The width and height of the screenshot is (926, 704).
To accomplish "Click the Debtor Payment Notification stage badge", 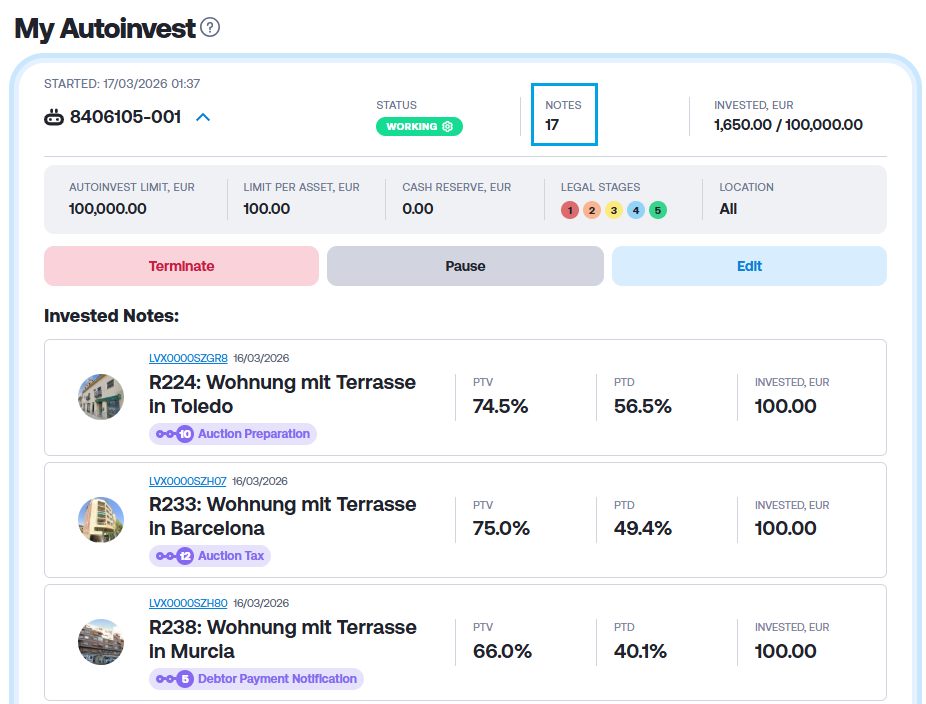I will point(256,679).
